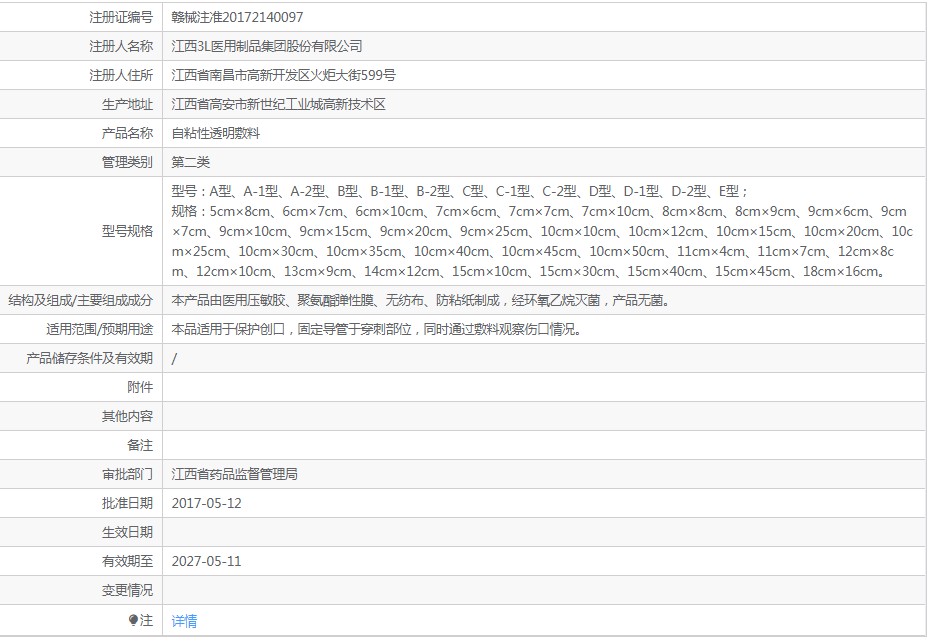Click the model specifications text block
933x642 pixels.
tap(540, 231)
